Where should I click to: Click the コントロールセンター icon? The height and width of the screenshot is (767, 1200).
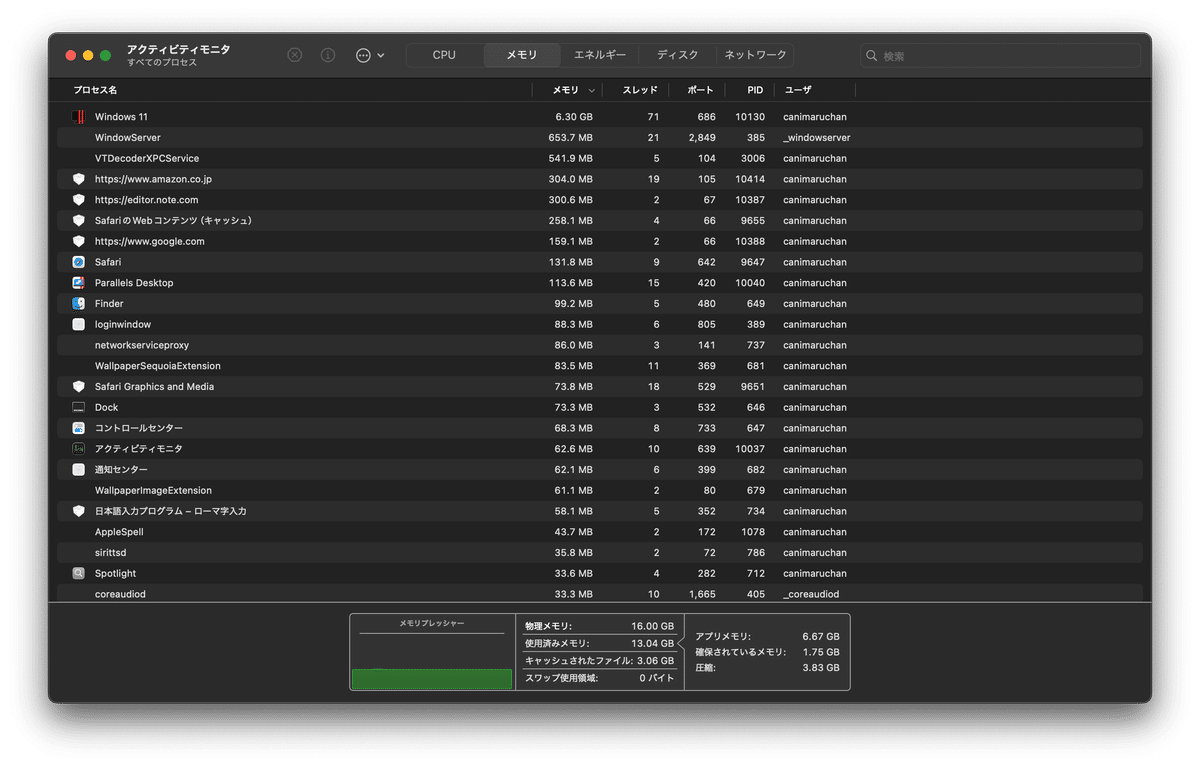pos(78,428)
